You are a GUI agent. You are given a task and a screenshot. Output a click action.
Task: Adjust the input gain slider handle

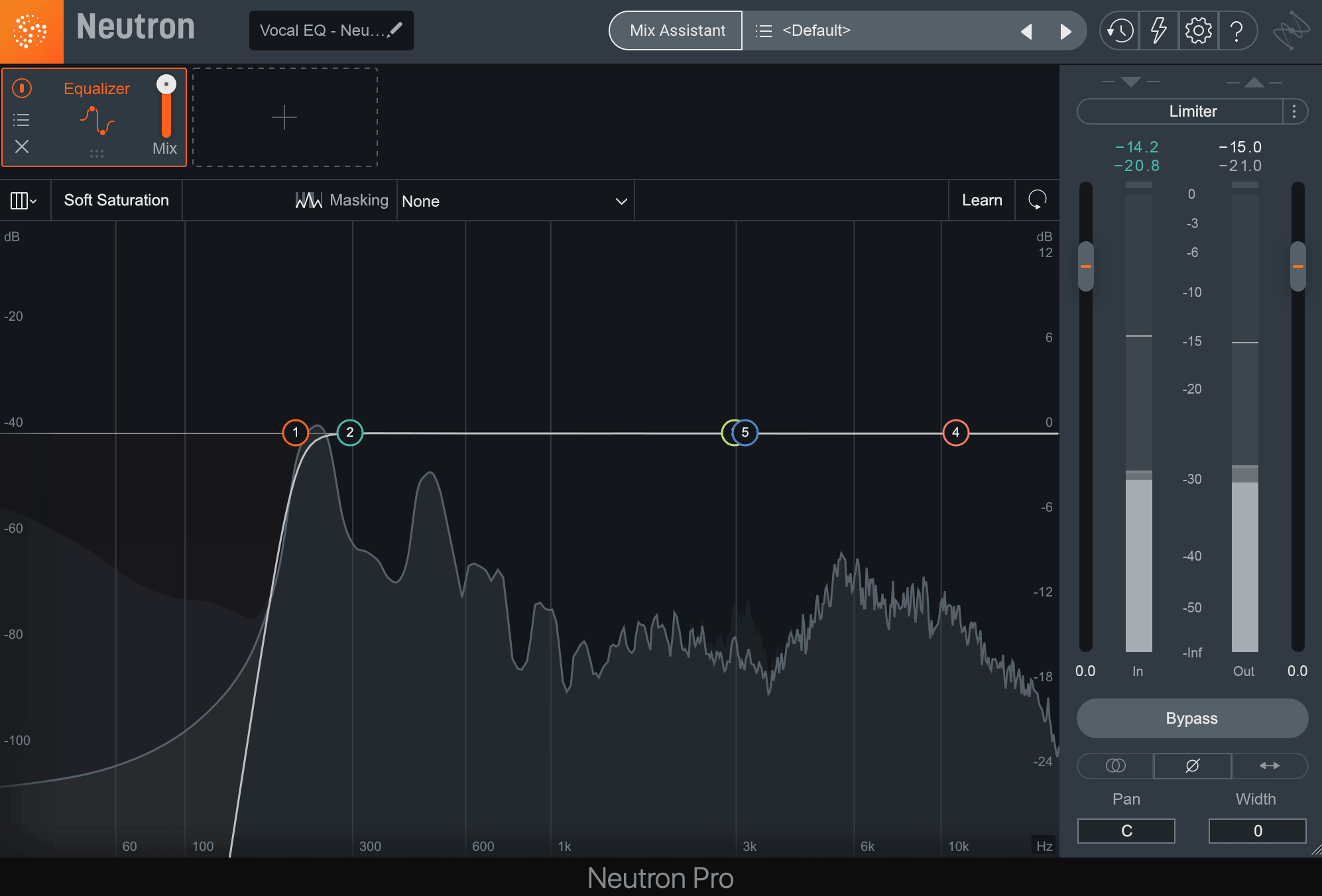1086,266
